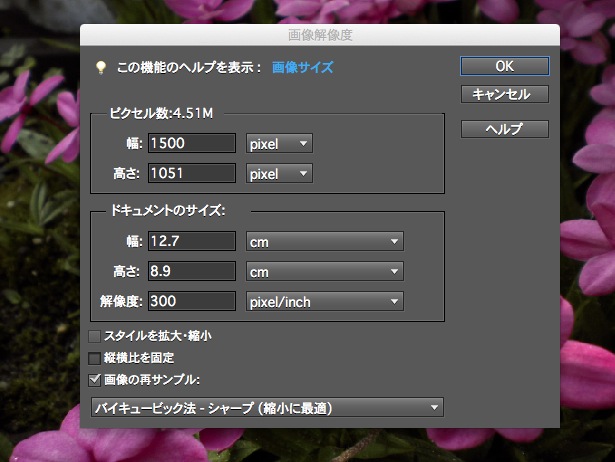Focus the pixel height field showing 1051
The width and height of the screenshot is (615, 462).
click(x=191, y=173)
